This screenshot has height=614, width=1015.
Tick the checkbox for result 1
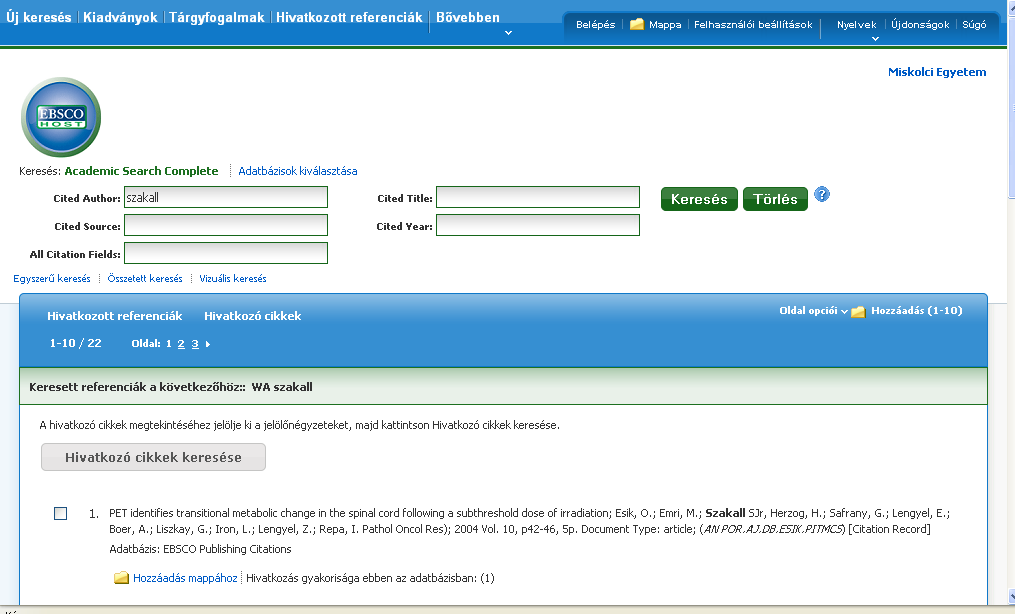[x=60, y=514]
